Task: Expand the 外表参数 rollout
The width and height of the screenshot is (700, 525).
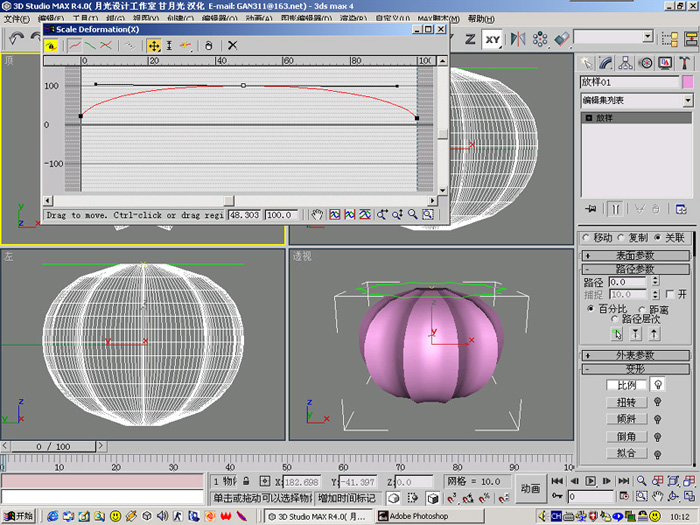Action: point(636,355)
